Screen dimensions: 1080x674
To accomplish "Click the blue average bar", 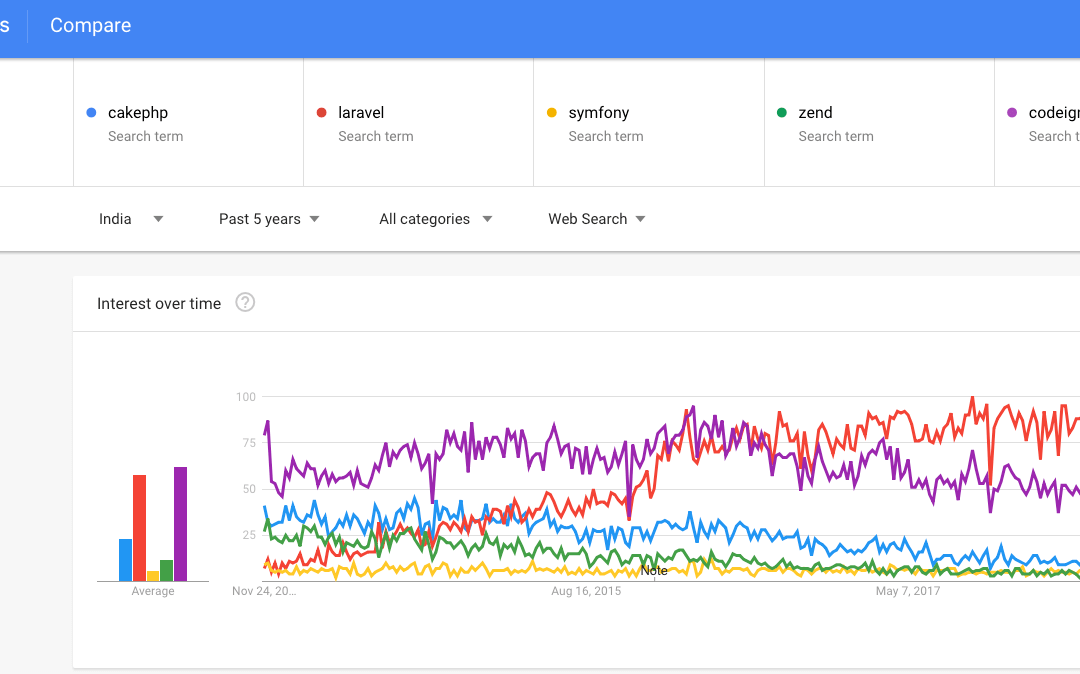I will 125,560.
